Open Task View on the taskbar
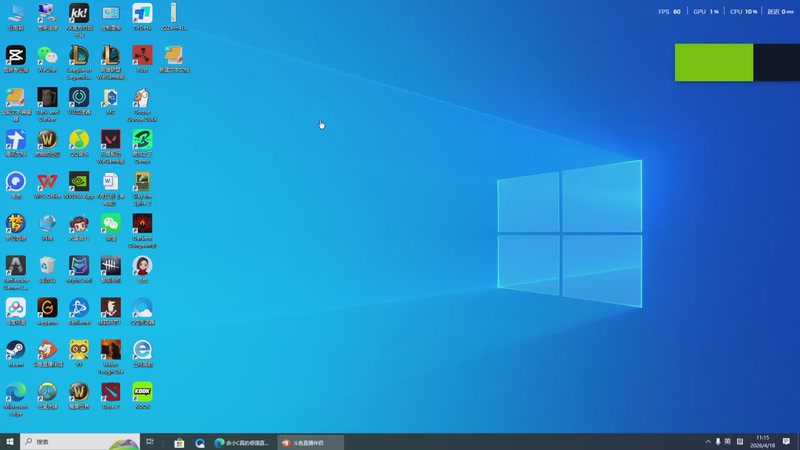800x450 pixels. pos(150,442)
